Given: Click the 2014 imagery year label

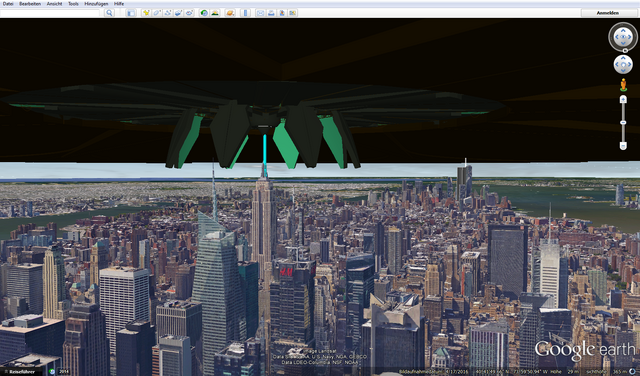Looking at the screenshot, I should tap(64, 372).
